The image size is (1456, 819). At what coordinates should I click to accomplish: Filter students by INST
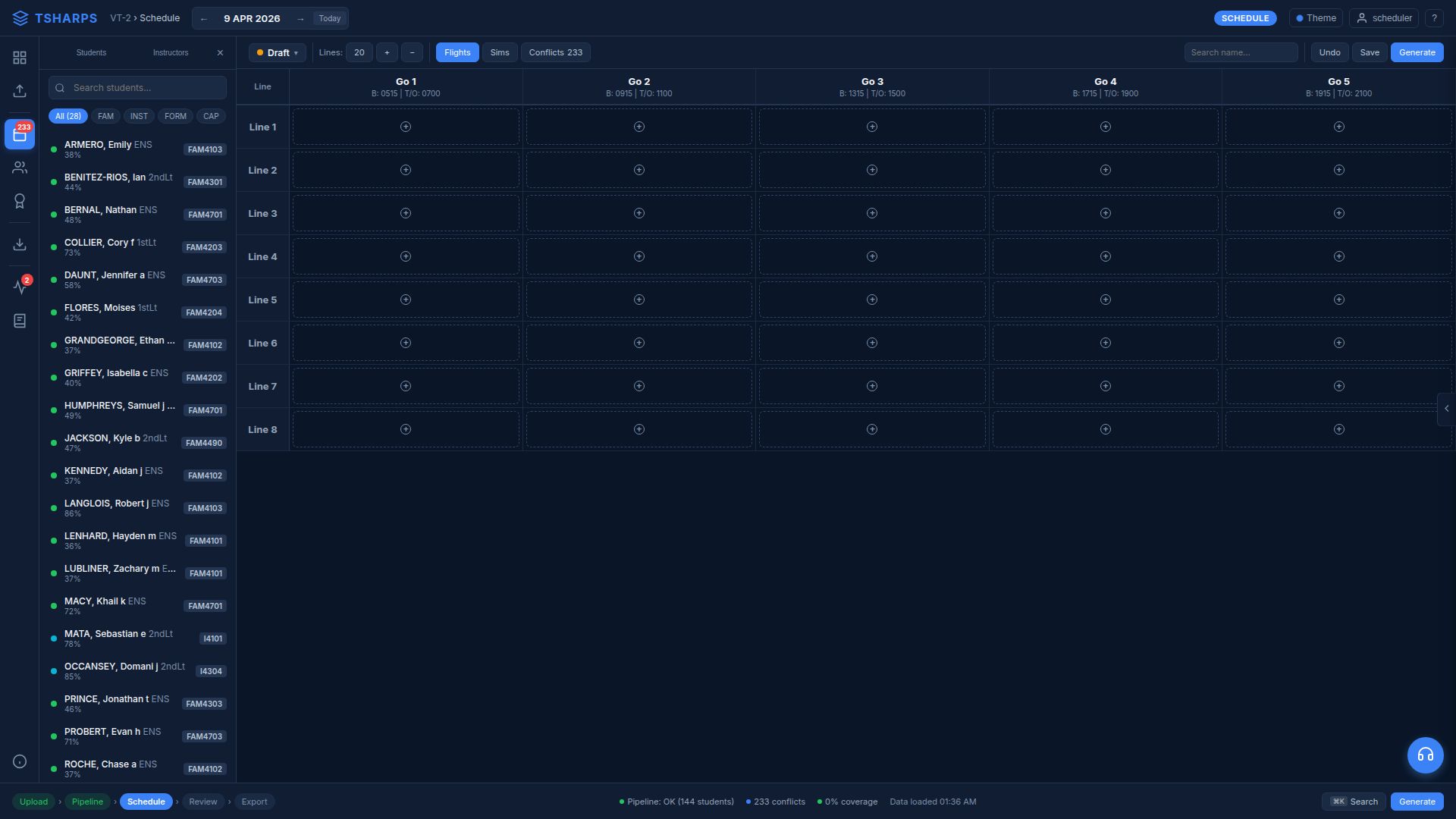pos(139,116)
